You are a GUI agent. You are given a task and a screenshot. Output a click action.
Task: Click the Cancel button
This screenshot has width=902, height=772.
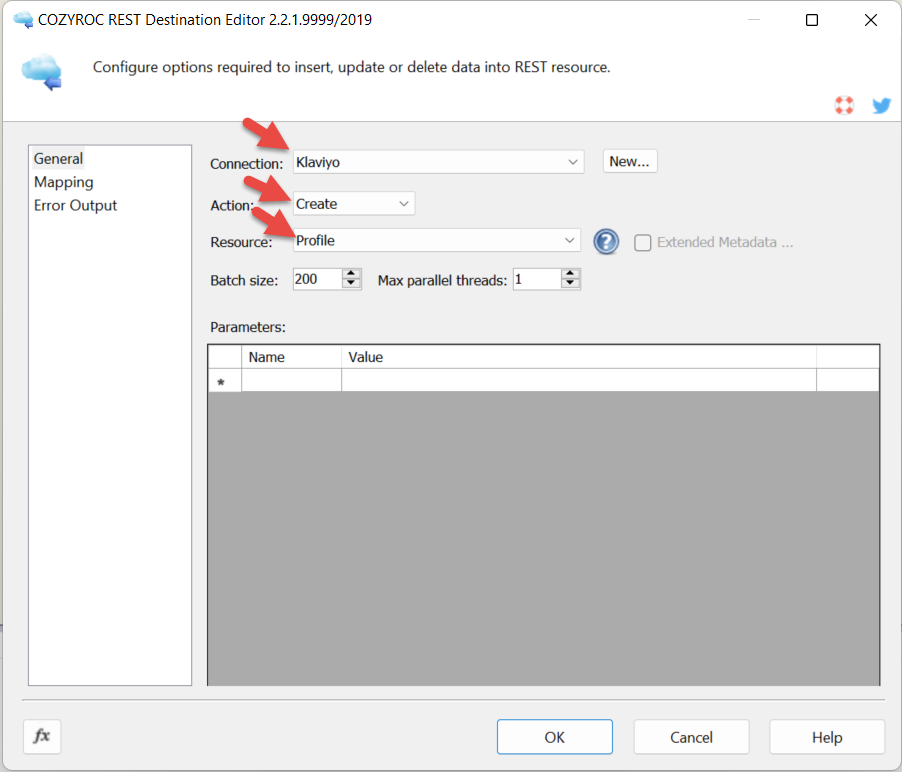(691, 737)
